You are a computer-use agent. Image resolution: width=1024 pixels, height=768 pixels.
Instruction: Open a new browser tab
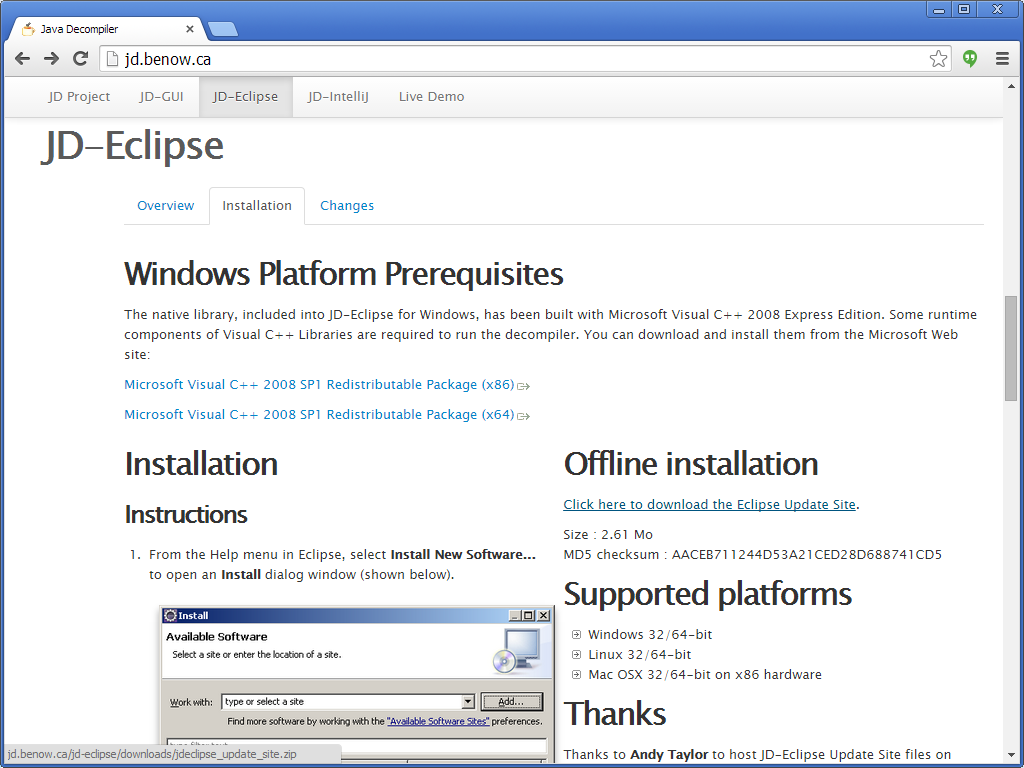coord(222,29)
